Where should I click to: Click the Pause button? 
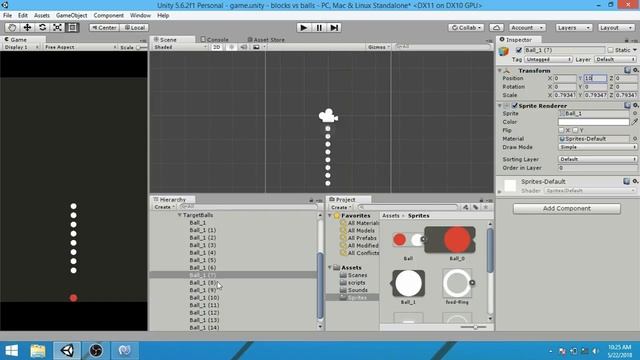pyautogui.click(x=319, y=27)
